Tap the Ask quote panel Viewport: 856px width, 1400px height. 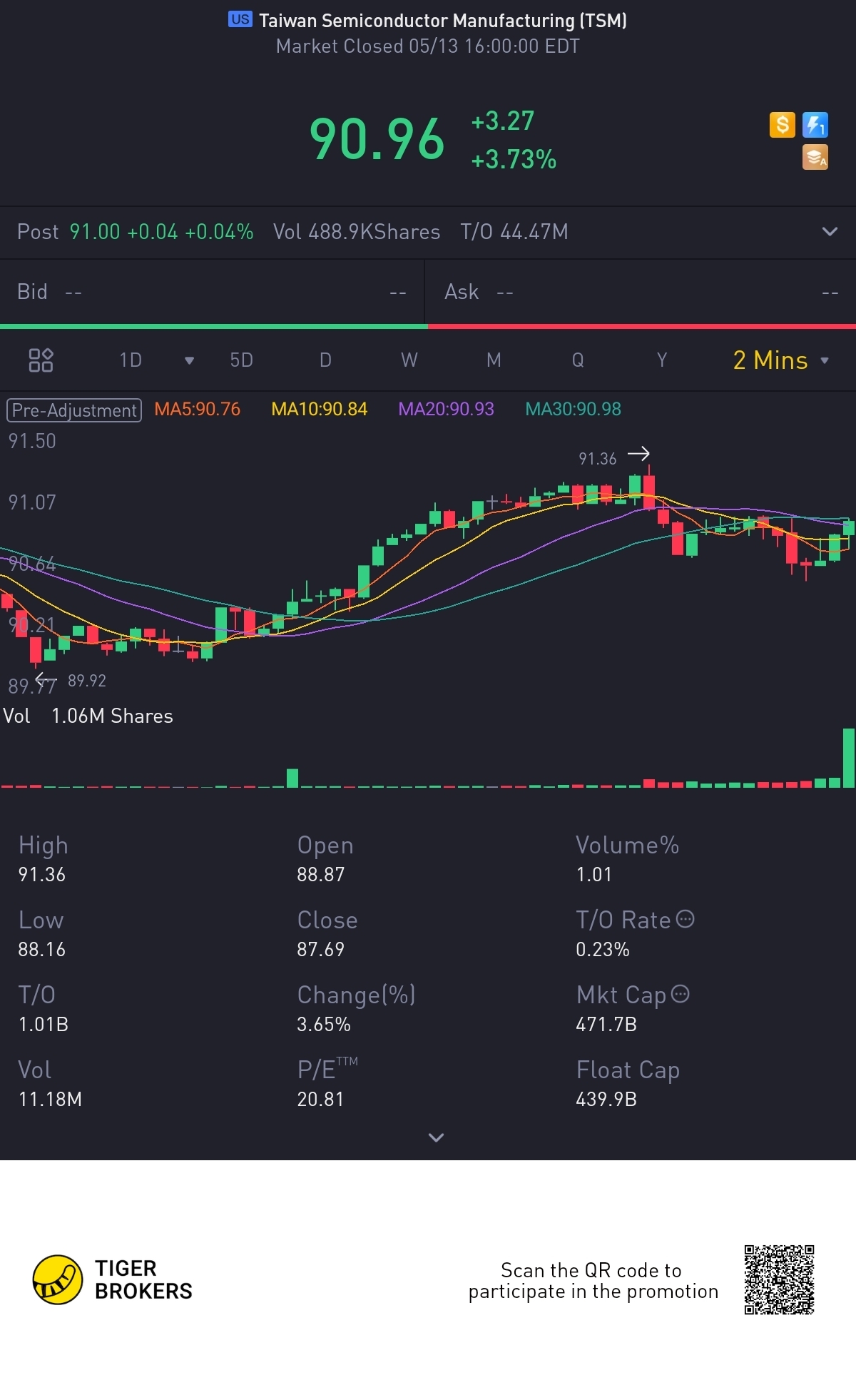click(x=641, y=292)
